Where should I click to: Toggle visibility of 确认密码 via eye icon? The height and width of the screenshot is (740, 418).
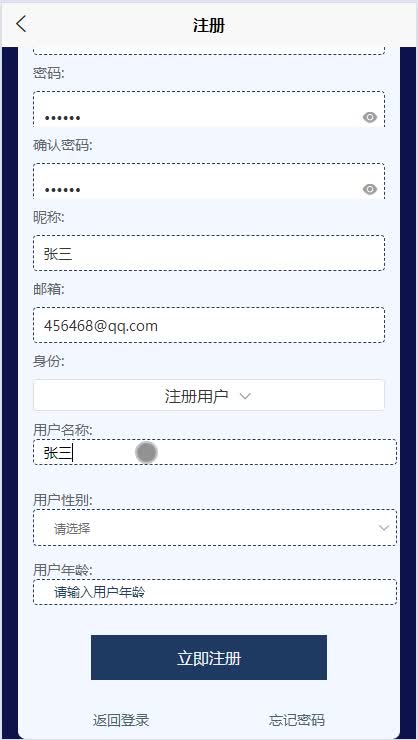coord(370,189)
